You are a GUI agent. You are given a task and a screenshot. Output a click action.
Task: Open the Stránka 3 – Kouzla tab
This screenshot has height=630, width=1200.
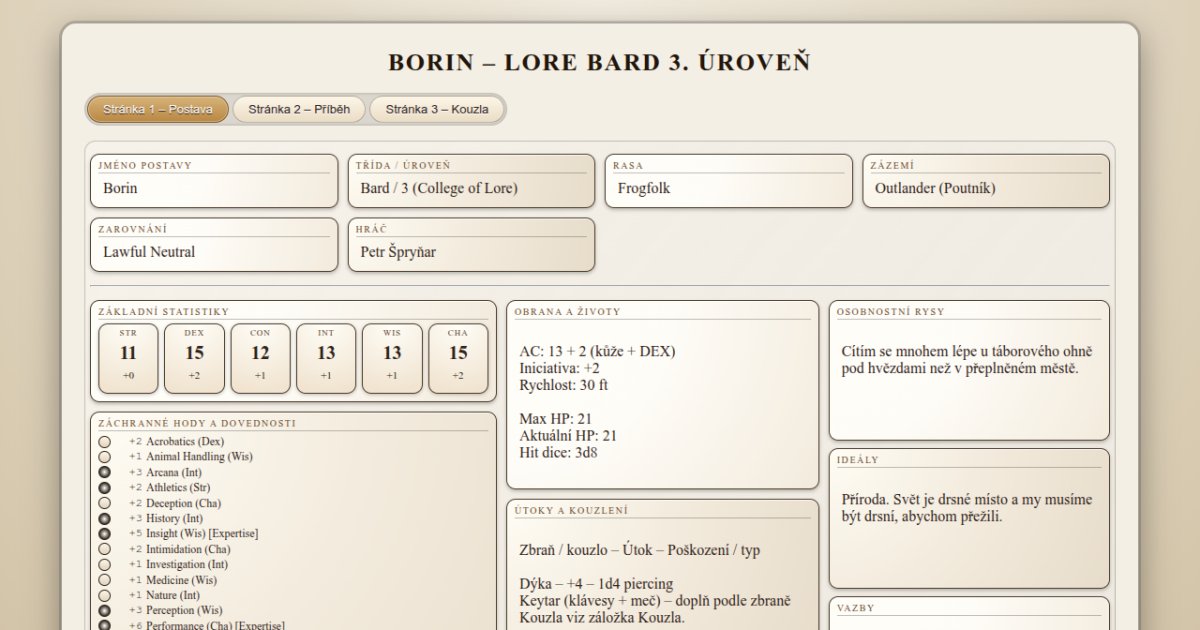click(x=437, y=109)
